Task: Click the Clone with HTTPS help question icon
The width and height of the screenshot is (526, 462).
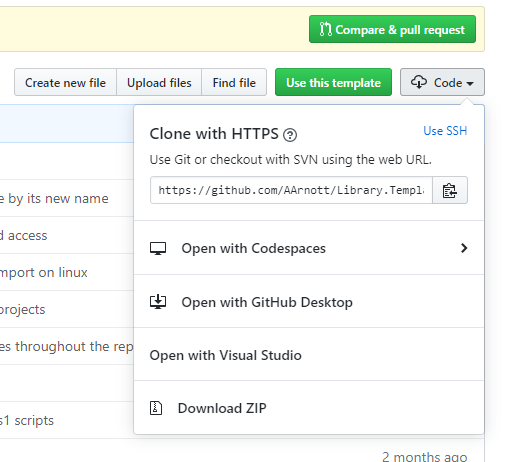Action: (x=290, y=135)
